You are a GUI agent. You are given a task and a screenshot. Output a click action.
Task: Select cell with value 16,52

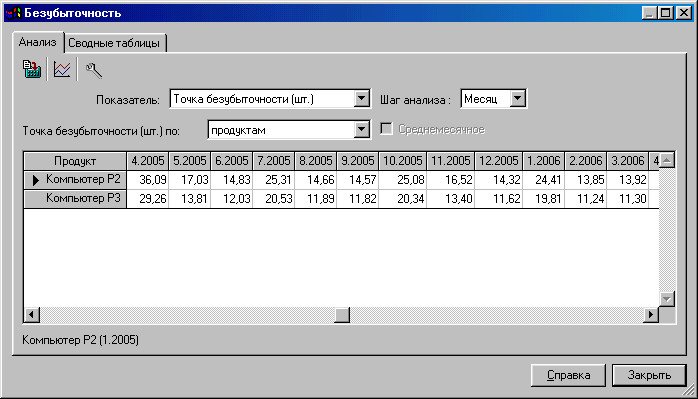tap(450, 180)
